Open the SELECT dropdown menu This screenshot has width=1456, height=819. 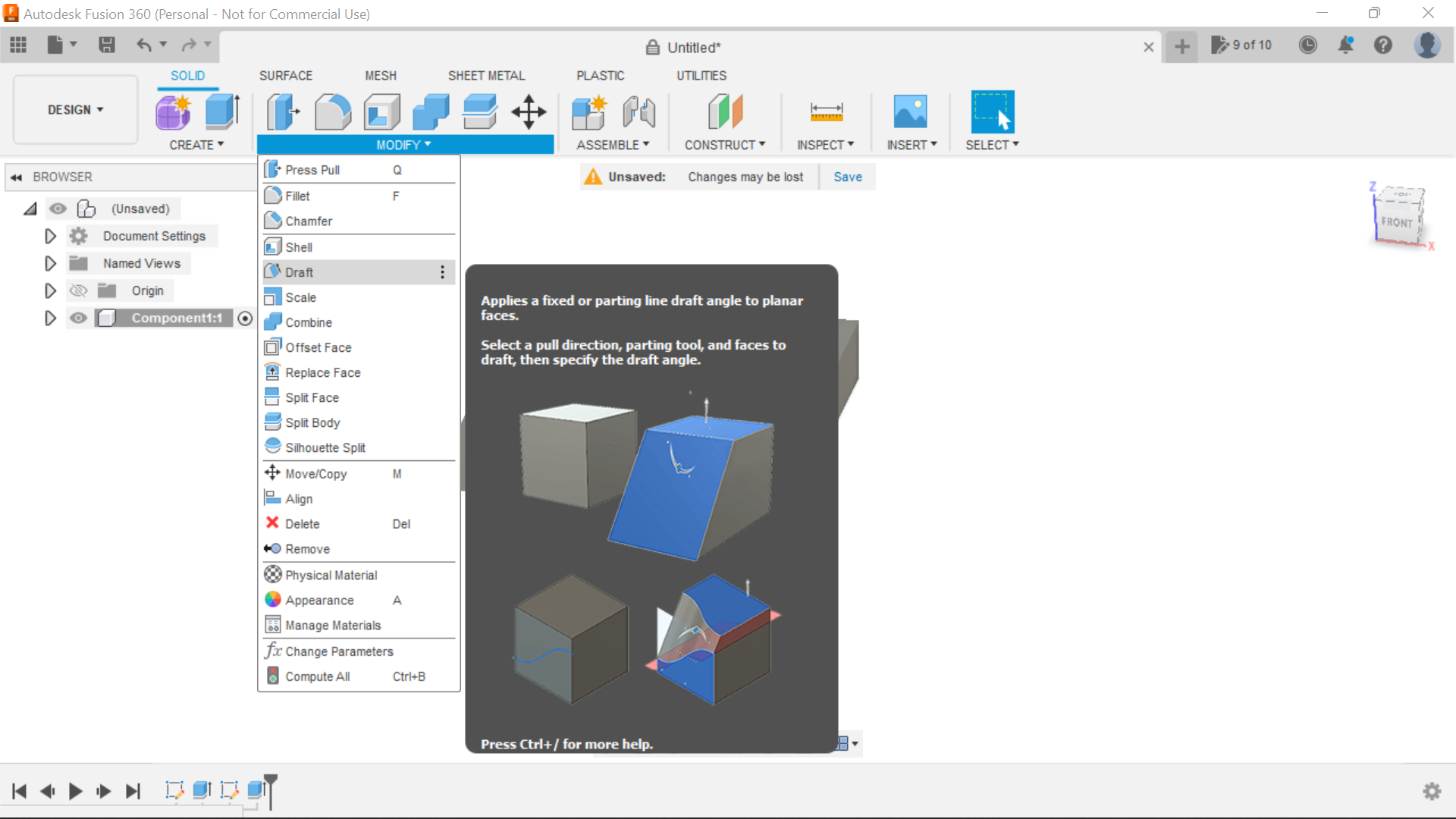click(992, 145)
